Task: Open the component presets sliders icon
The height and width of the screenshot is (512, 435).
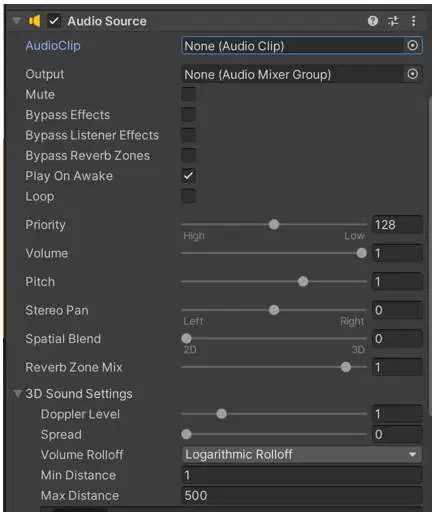Action: coord(393,21)
